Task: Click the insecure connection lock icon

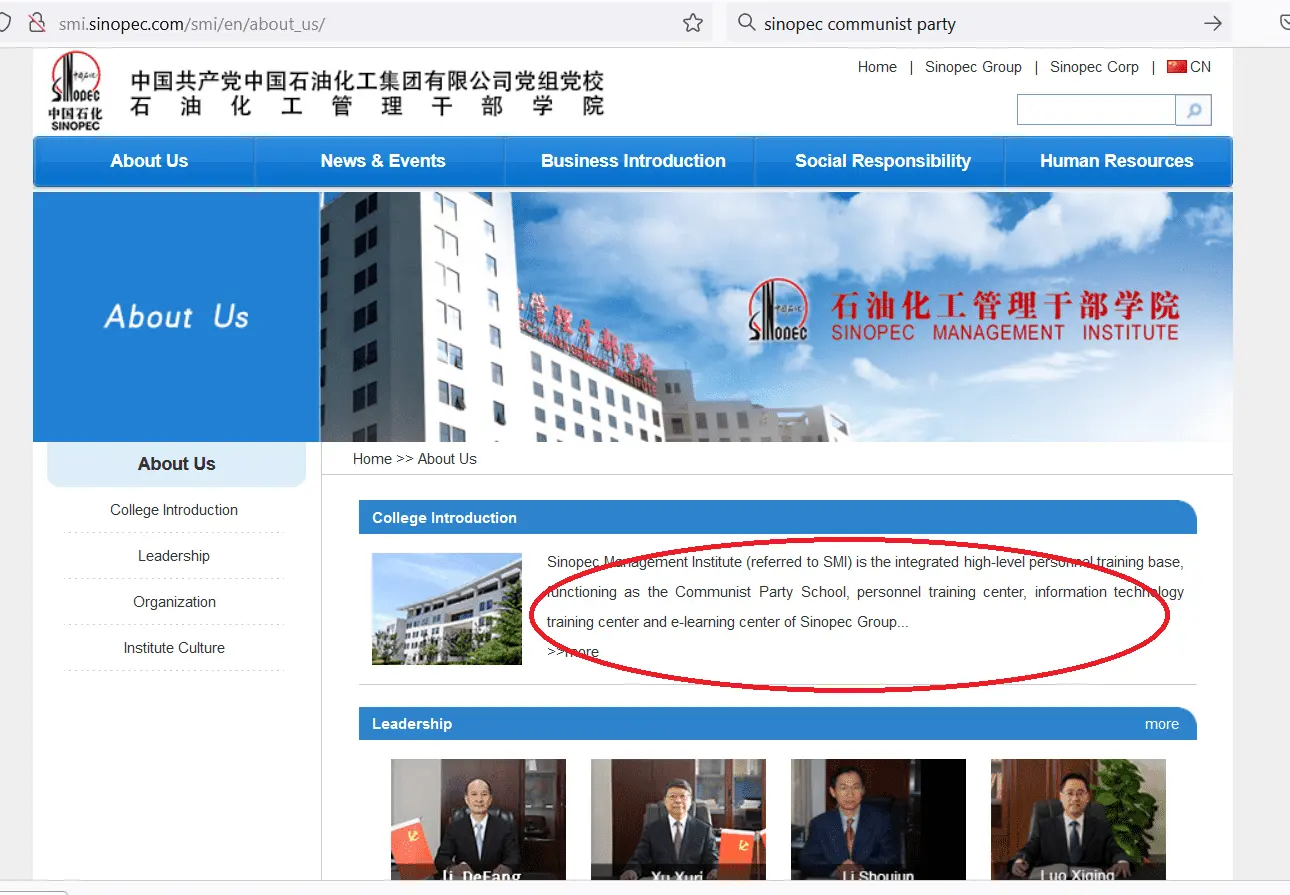Action: [37, 23]
